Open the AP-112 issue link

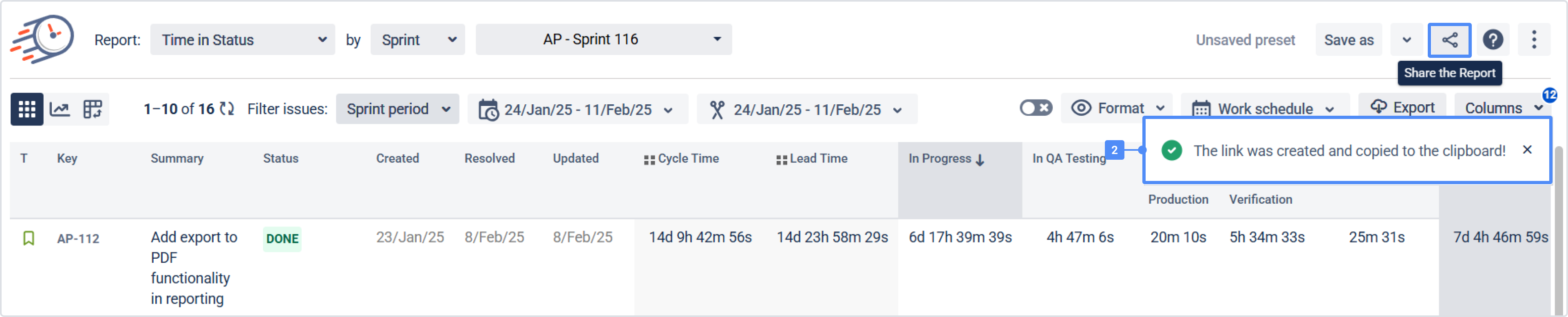click(x=78, y=238)
